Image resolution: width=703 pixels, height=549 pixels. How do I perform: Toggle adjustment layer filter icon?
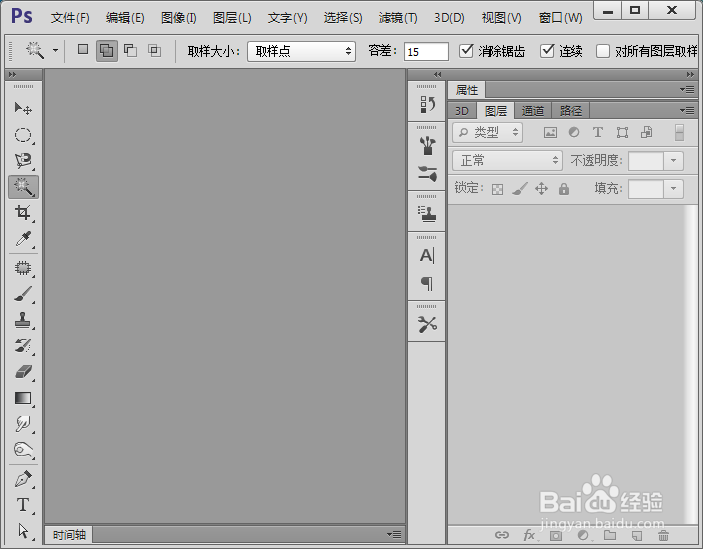point(574,132)
